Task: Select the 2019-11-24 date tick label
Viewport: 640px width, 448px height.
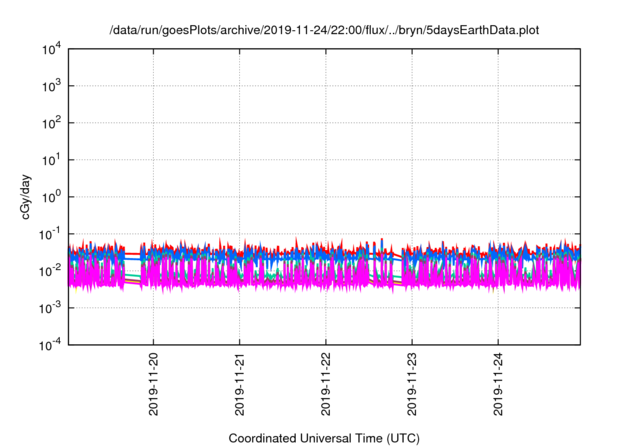Action: [499, 385]
